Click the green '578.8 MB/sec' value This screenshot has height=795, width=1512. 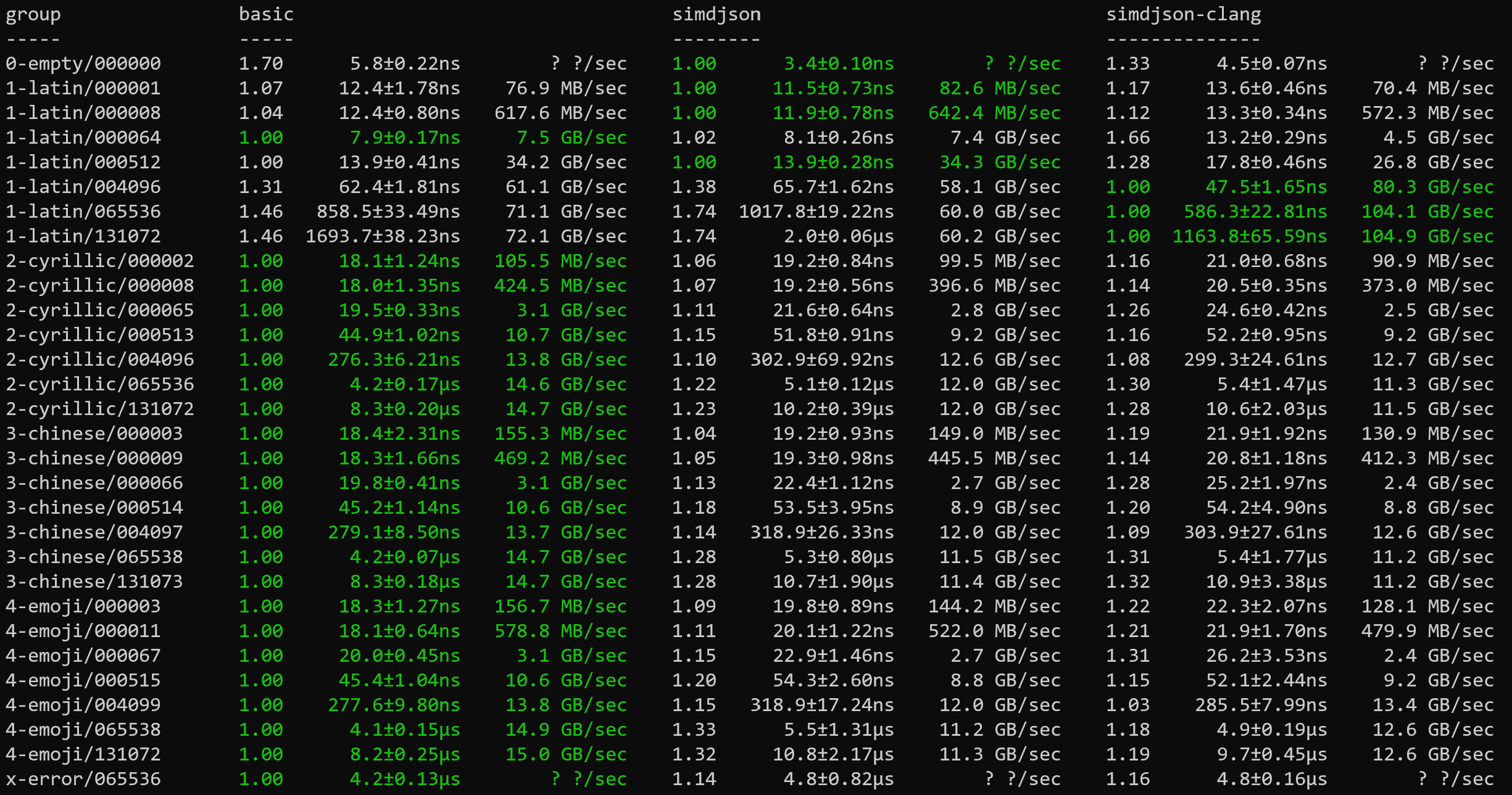560,631
